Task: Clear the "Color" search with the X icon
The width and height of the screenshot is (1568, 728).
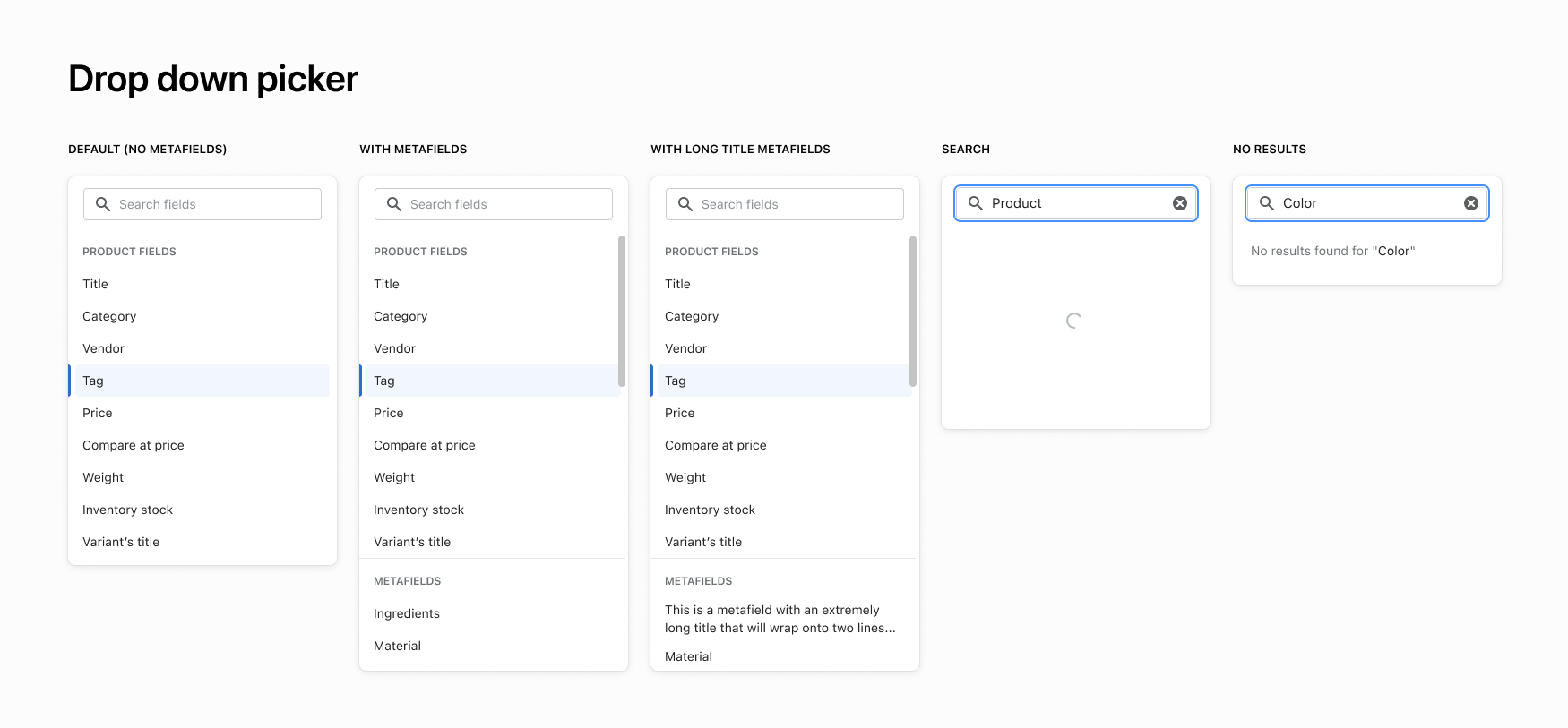Action: click(1471, 203)
